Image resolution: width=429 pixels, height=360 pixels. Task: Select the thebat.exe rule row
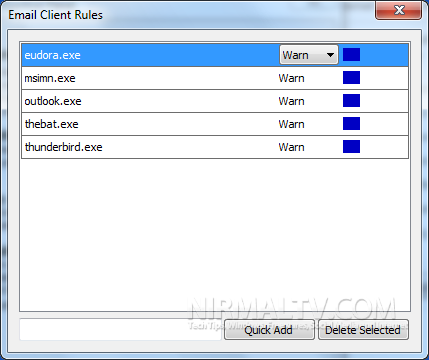215,124
